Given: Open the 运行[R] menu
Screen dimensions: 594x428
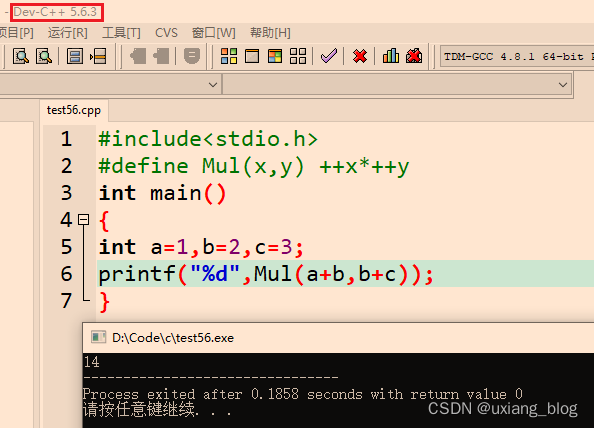Looking at the screenshot, I should [68, 33].
